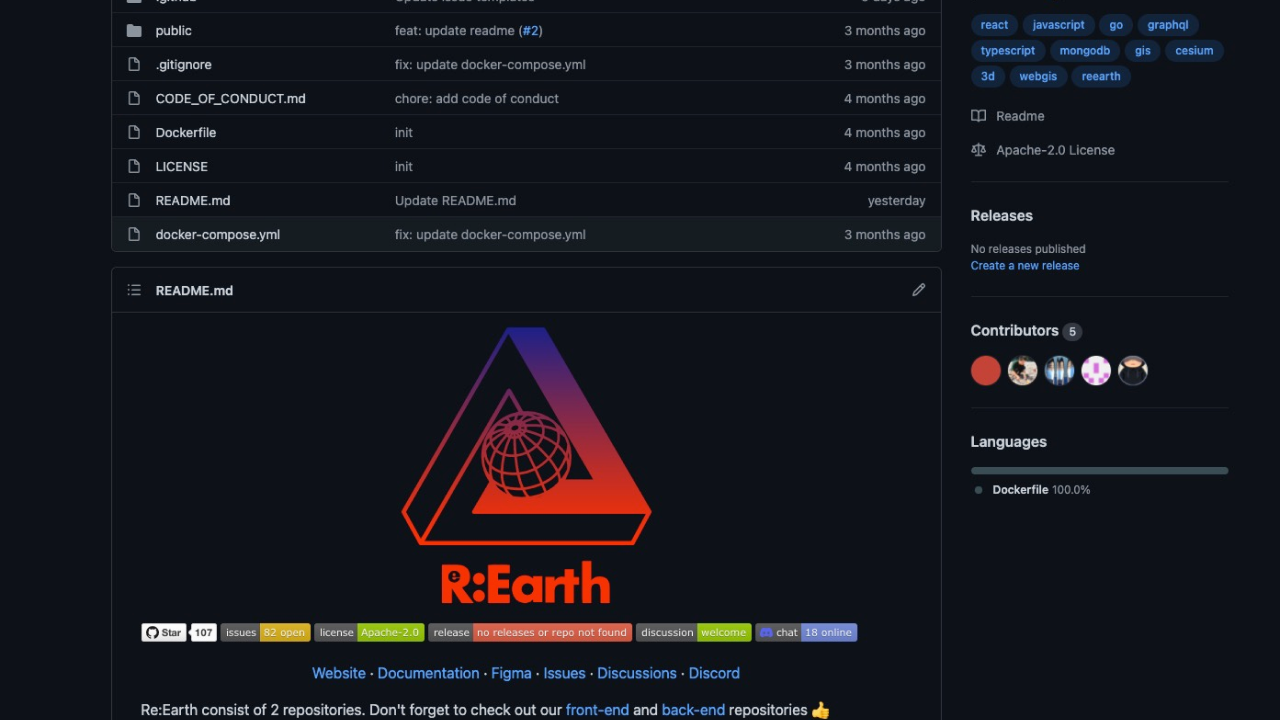Click the scale icon beside Apache-2.0 License
The image size is (1280, 720).
[979, 150]
